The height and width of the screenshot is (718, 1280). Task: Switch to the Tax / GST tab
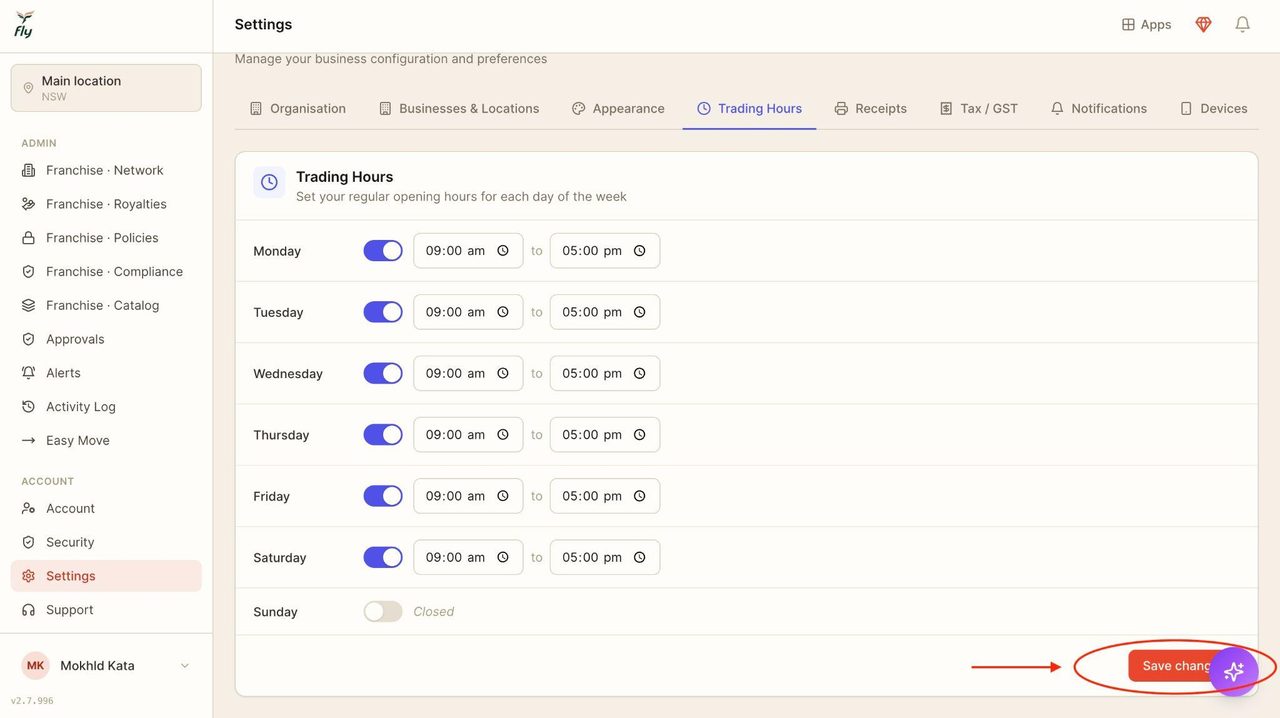[979, 108]
